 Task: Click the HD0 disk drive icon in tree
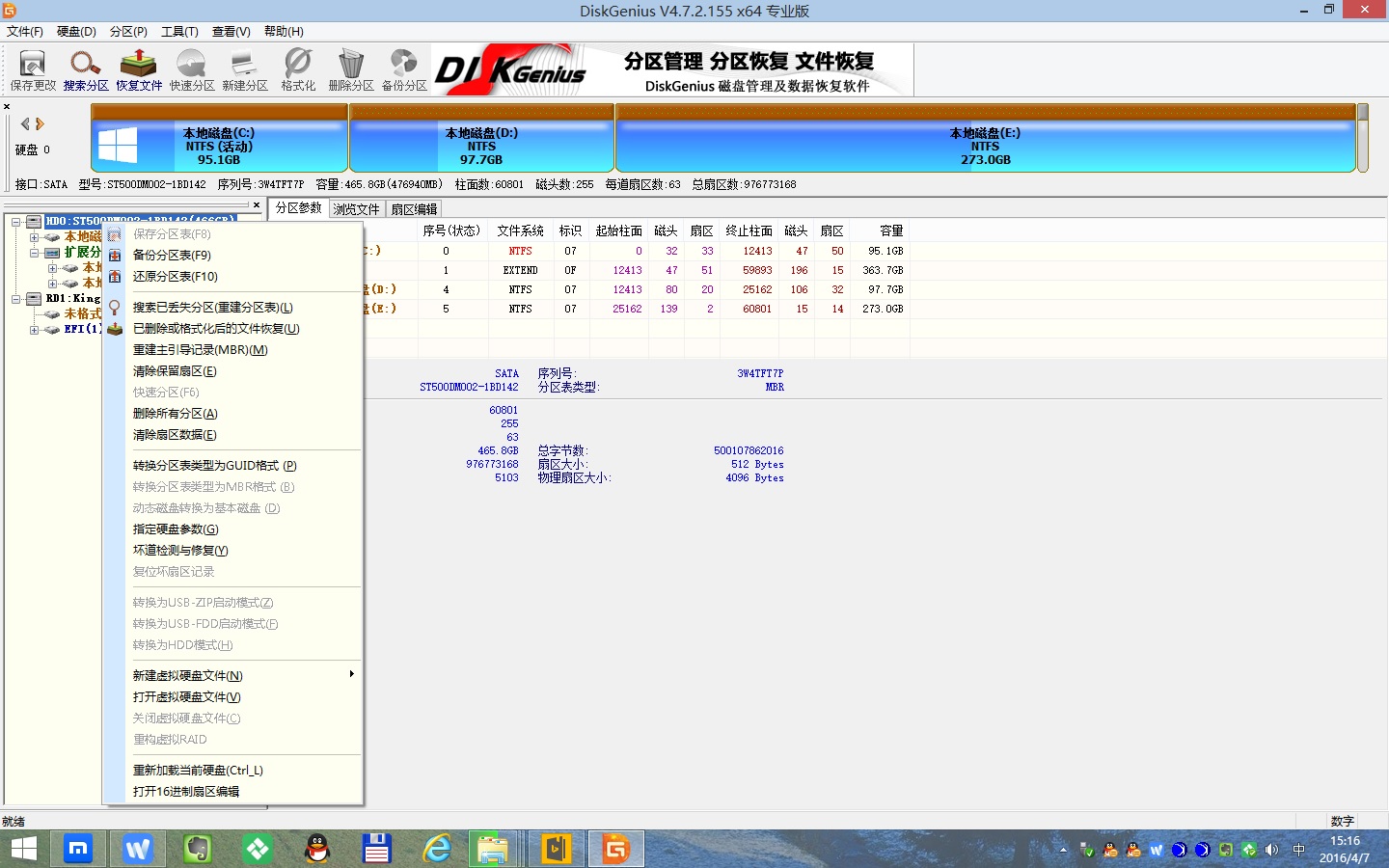34,221
